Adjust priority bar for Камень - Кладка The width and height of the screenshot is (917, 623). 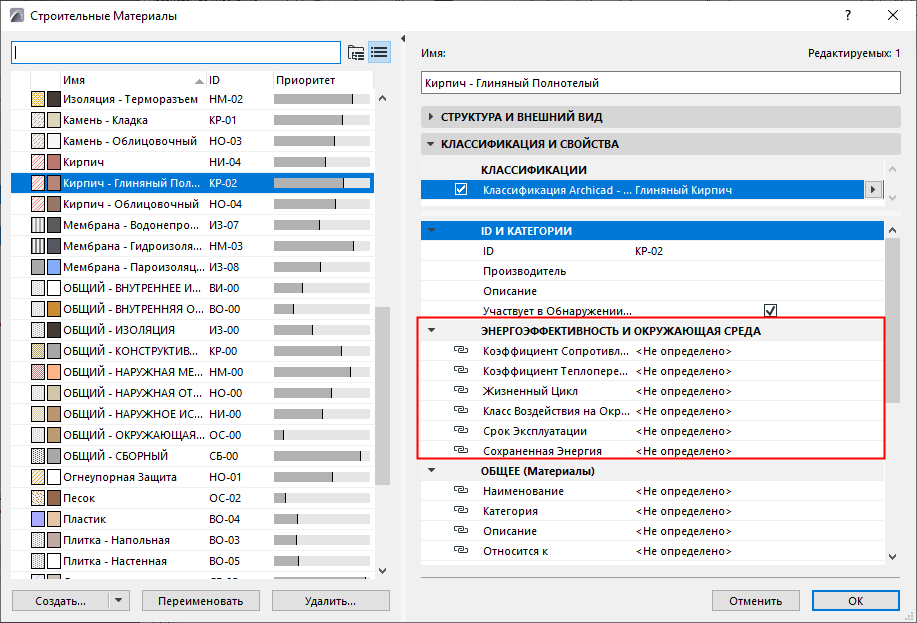(x=322, y=120)
